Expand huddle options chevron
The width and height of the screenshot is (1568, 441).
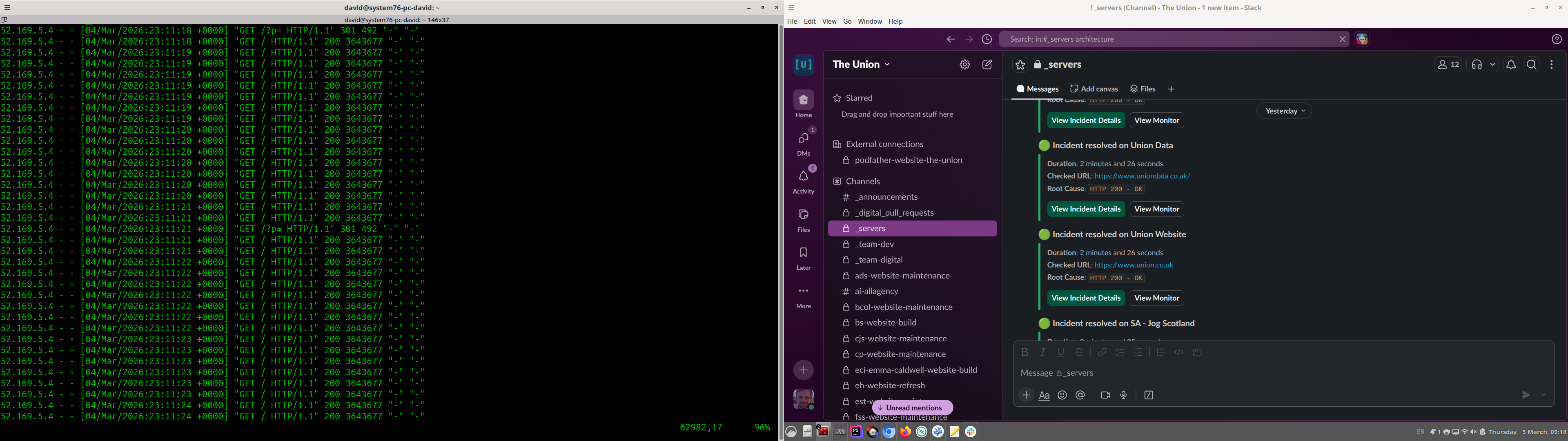(1492, 65)
